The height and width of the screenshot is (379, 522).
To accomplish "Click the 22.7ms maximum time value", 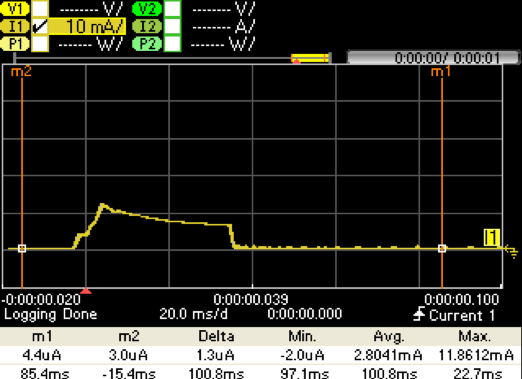I will click(477, 373).
